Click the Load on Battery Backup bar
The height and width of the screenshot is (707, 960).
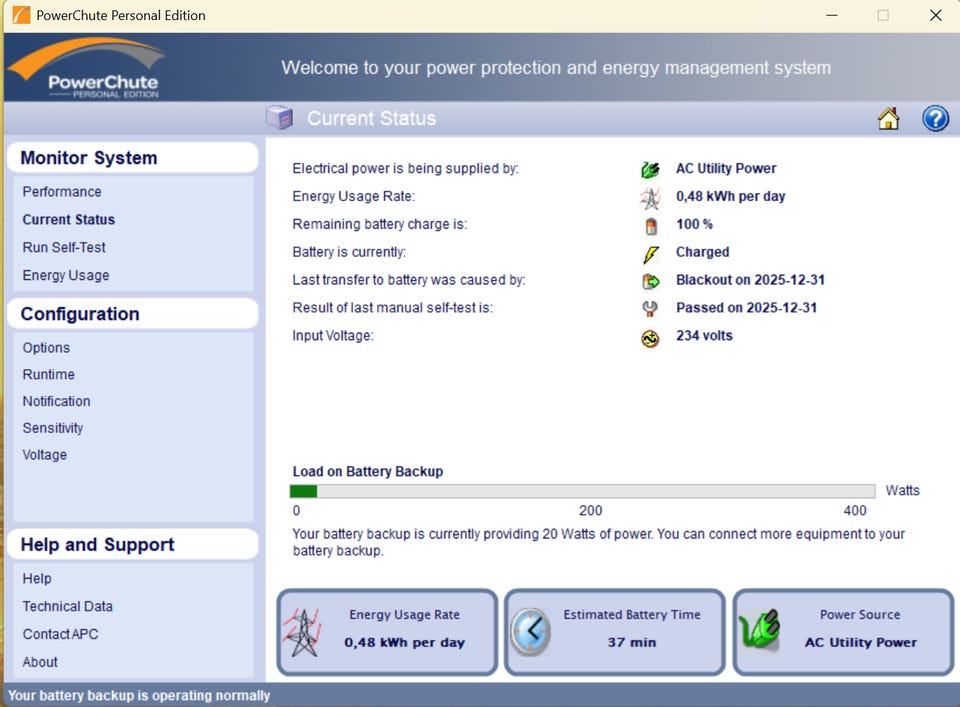point(583,491)
